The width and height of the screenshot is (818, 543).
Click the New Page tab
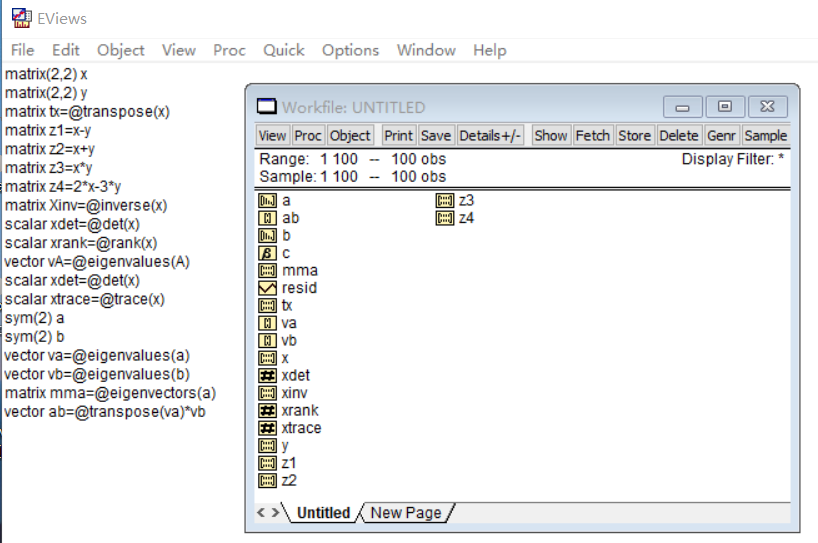point(406,513)
